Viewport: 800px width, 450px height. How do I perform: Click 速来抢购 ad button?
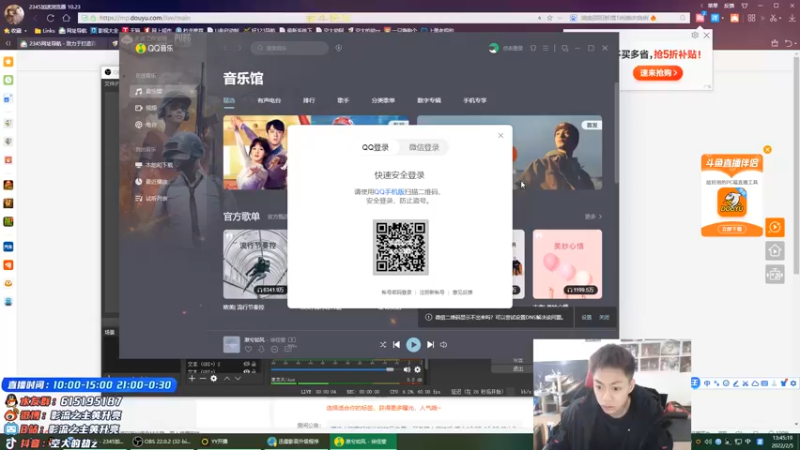pos(658,73)
